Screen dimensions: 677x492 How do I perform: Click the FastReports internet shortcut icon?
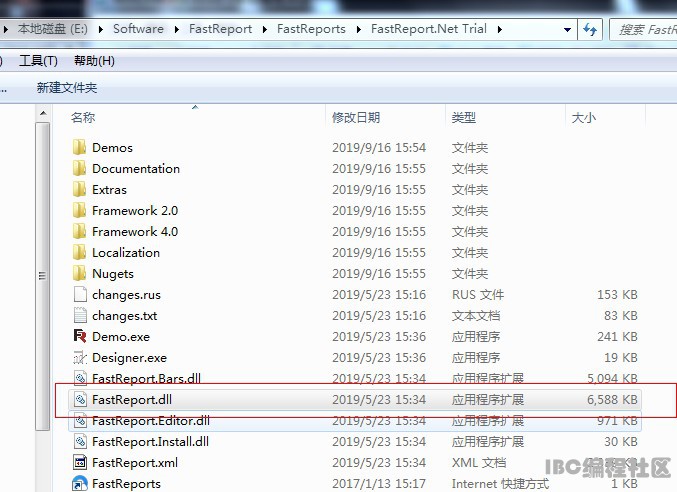[80, 484]
